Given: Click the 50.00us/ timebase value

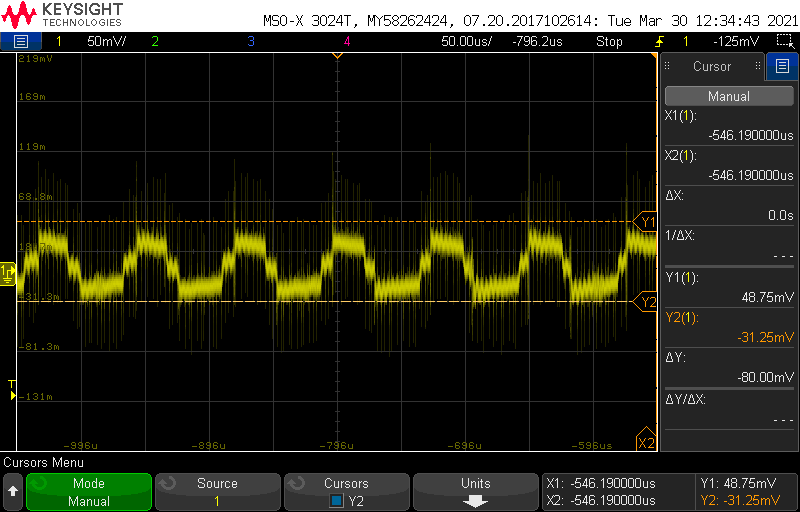Looking at the screenshot, I should tap(467, 41).
